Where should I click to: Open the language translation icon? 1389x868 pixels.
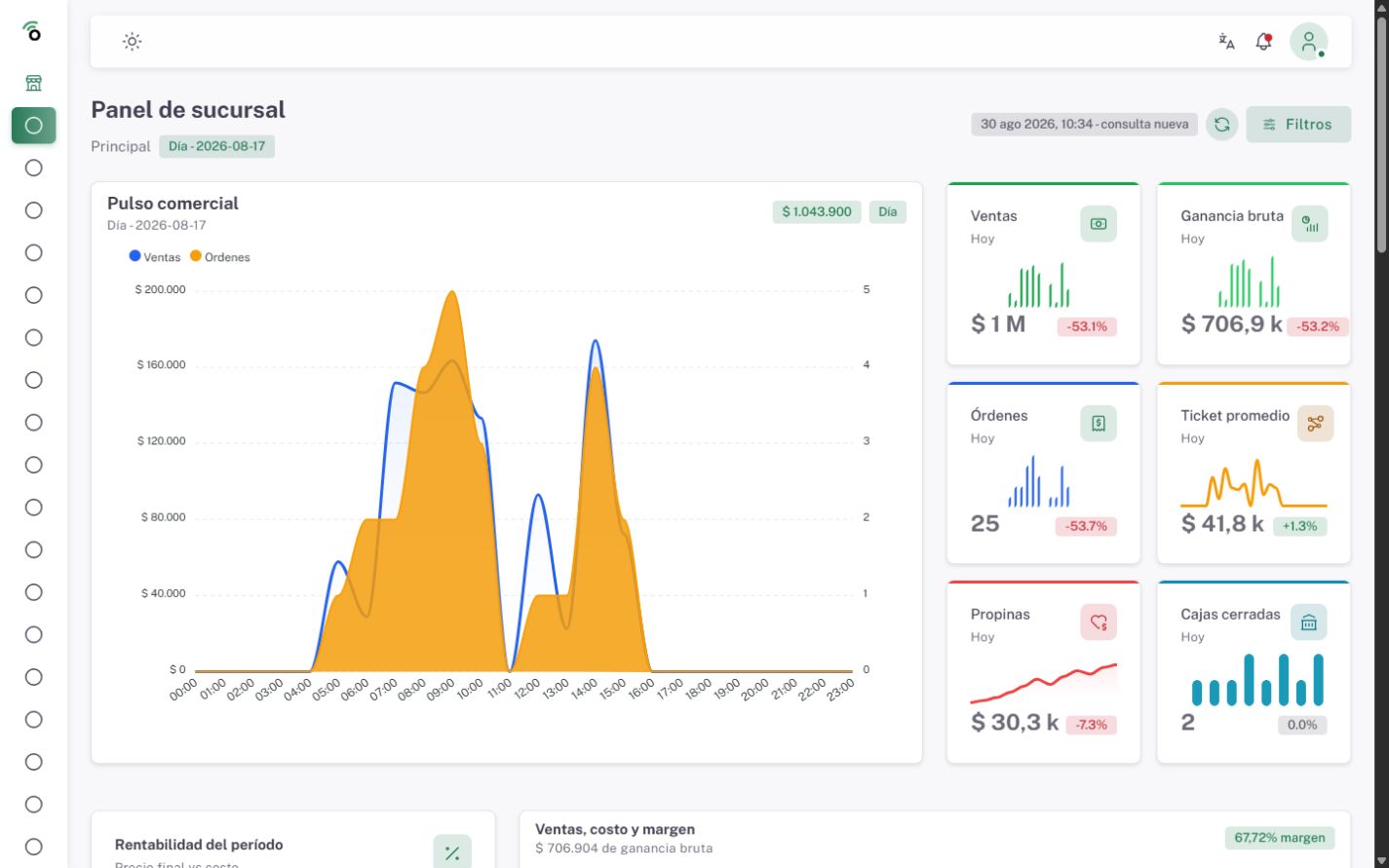click(x=1226, y=41)
